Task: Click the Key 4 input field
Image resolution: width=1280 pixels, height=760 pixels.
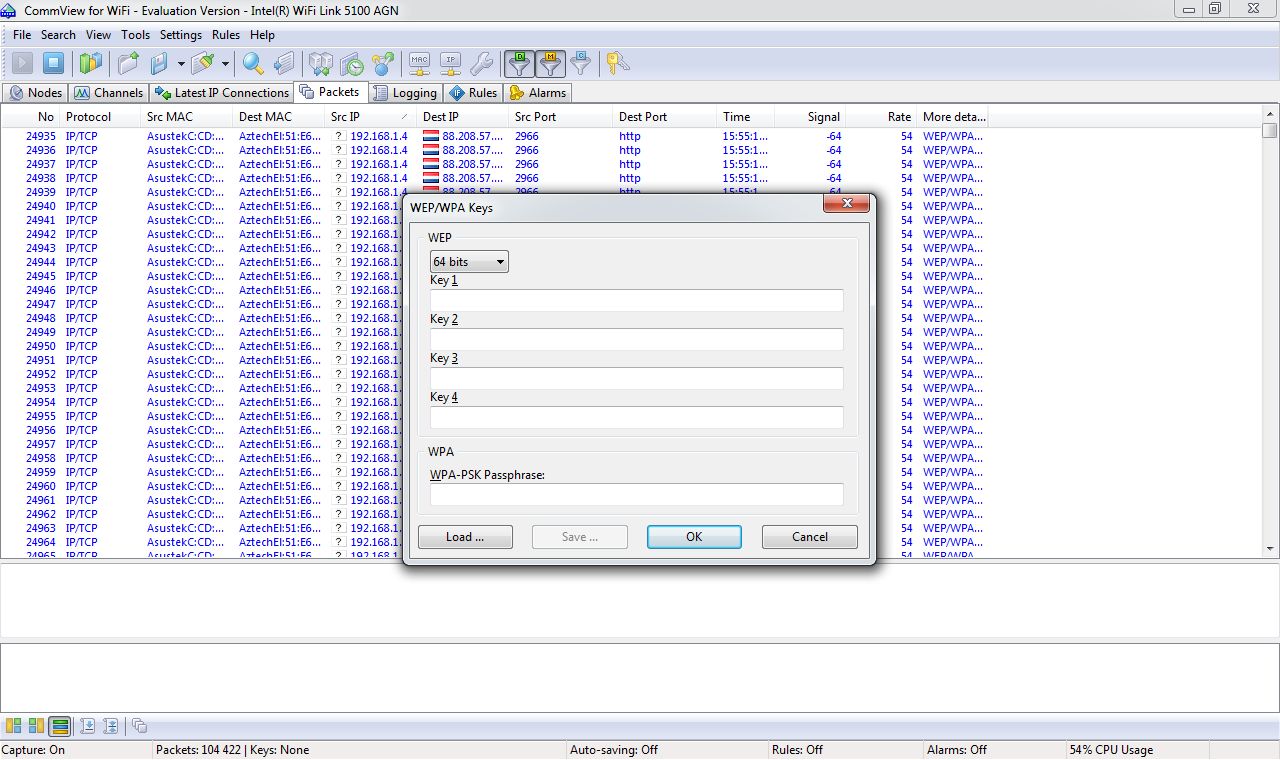Action: pyautogui.click(x=637, y=418)
